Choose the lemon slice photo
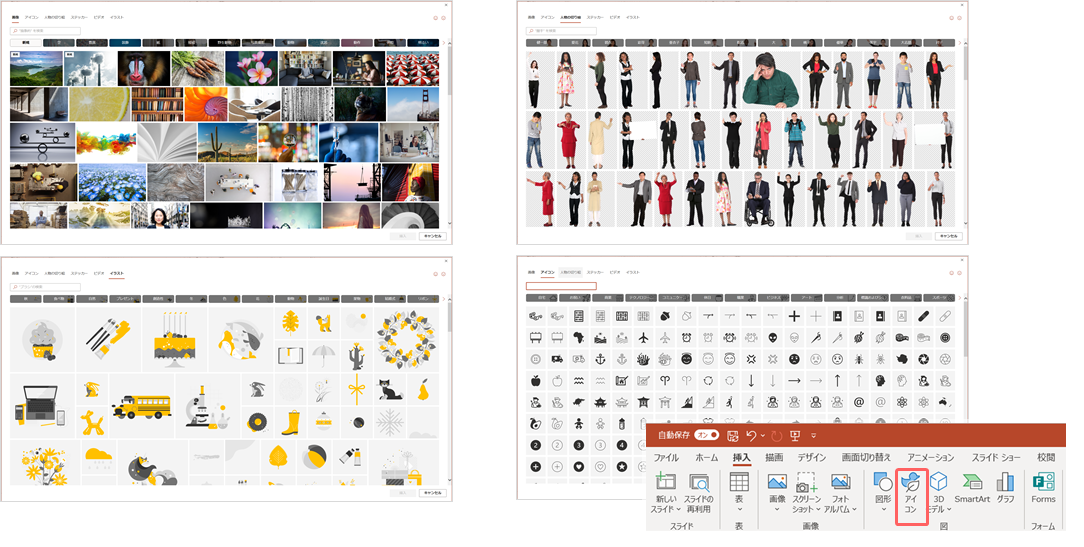Image resolution: width=1084 pixels, height=547 pixels. click(100, 104)
